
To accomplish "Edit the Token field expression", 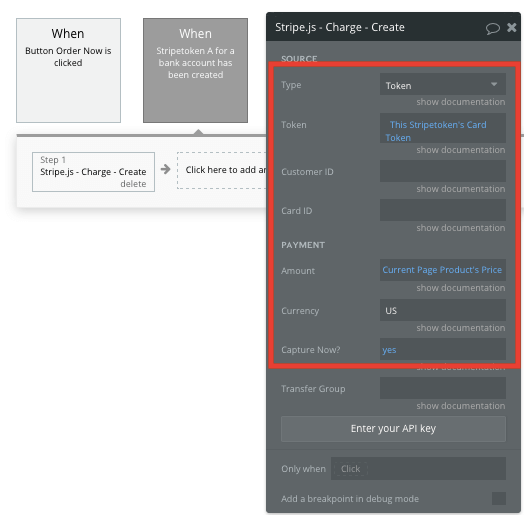I will tap(442, 128).
